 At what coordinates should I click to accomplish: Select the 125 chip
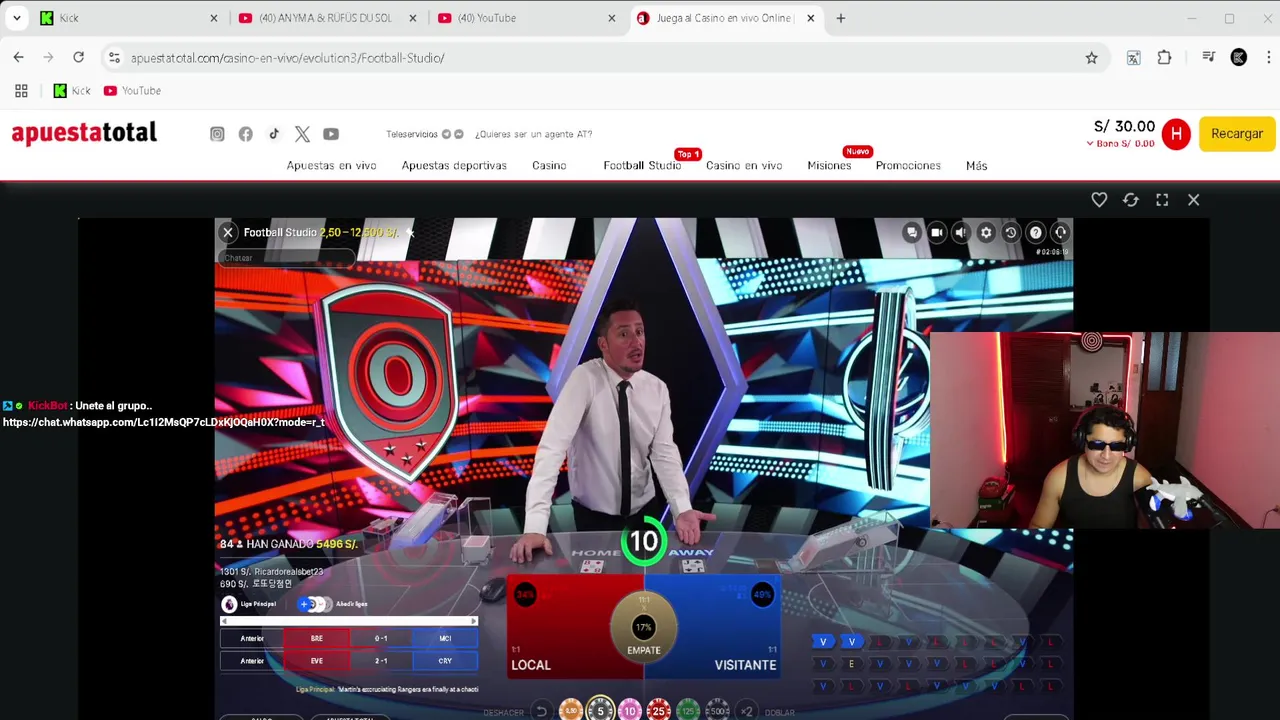[x=688, y=711]
